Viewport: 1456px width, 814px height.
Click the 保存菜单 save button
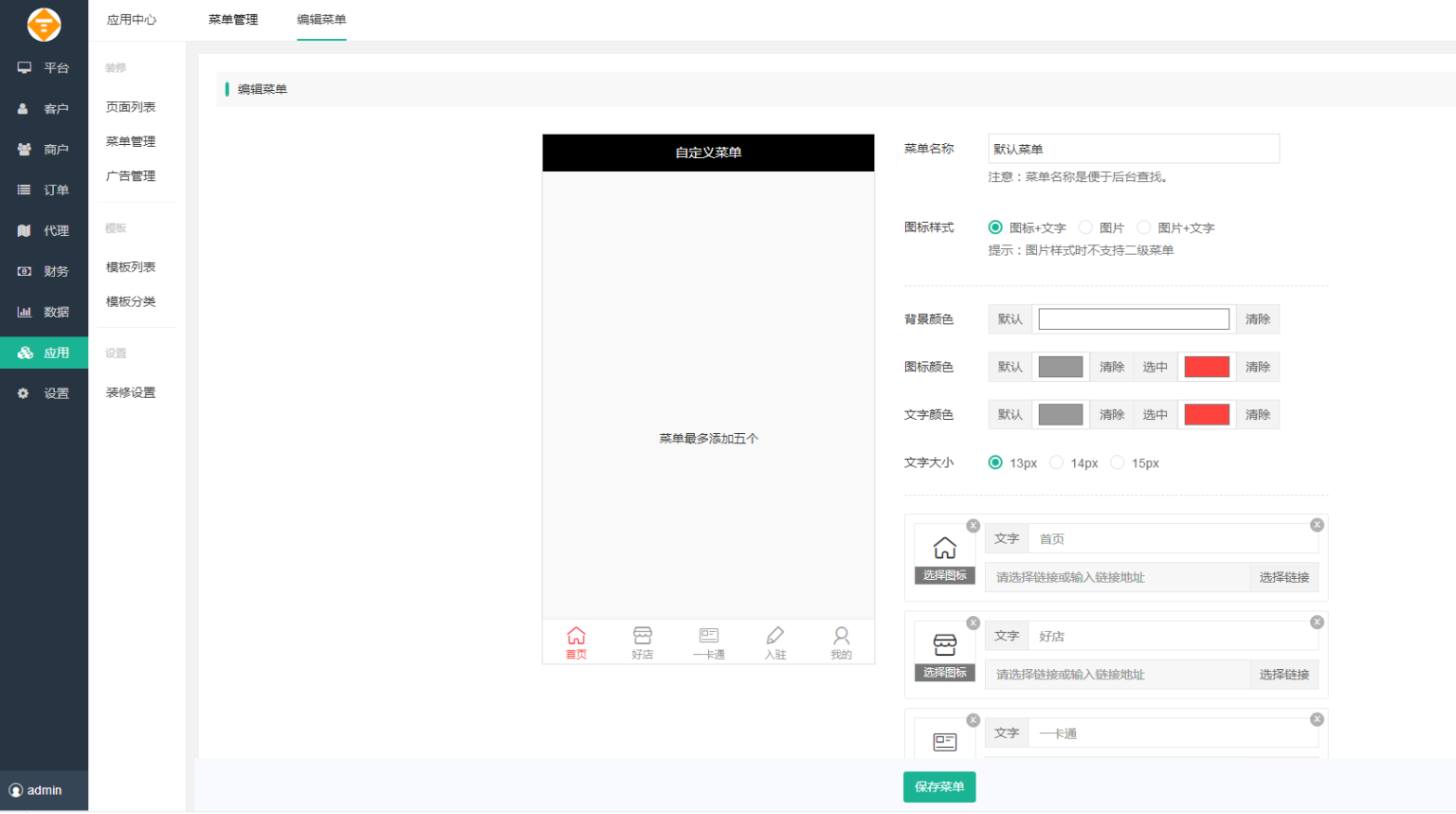[938, 787]
